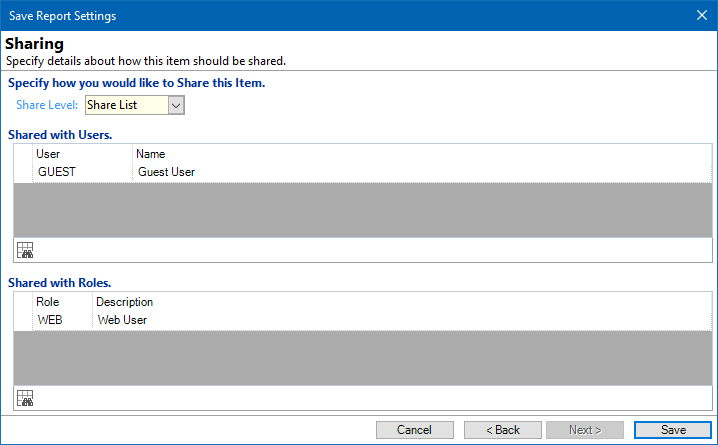Viewport: 718px width, 445px height.
Task: Click the row selector beside GUEST
Action: pos(23,172)
